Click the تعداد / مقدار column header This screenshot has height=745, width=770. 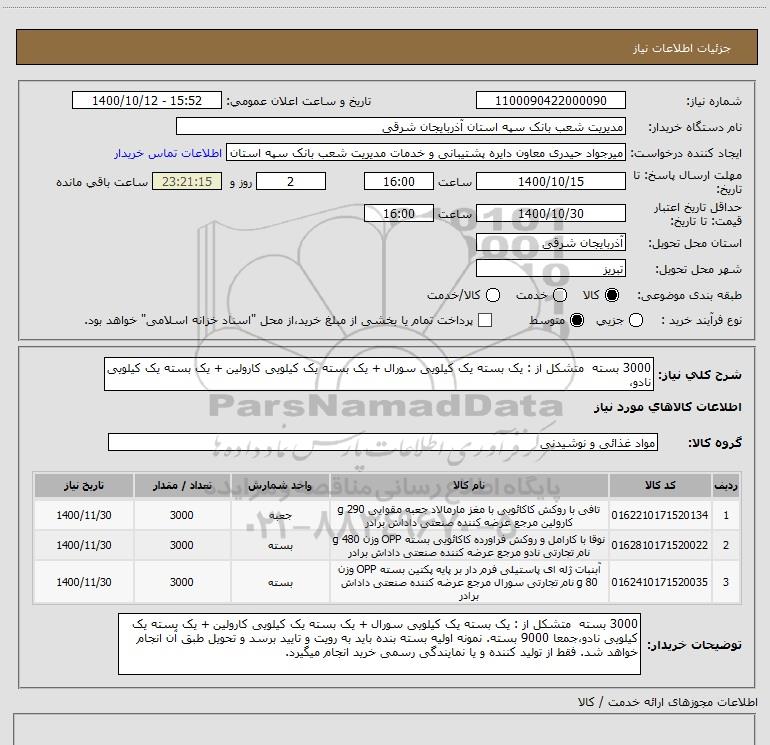click(x=182, y=486)
